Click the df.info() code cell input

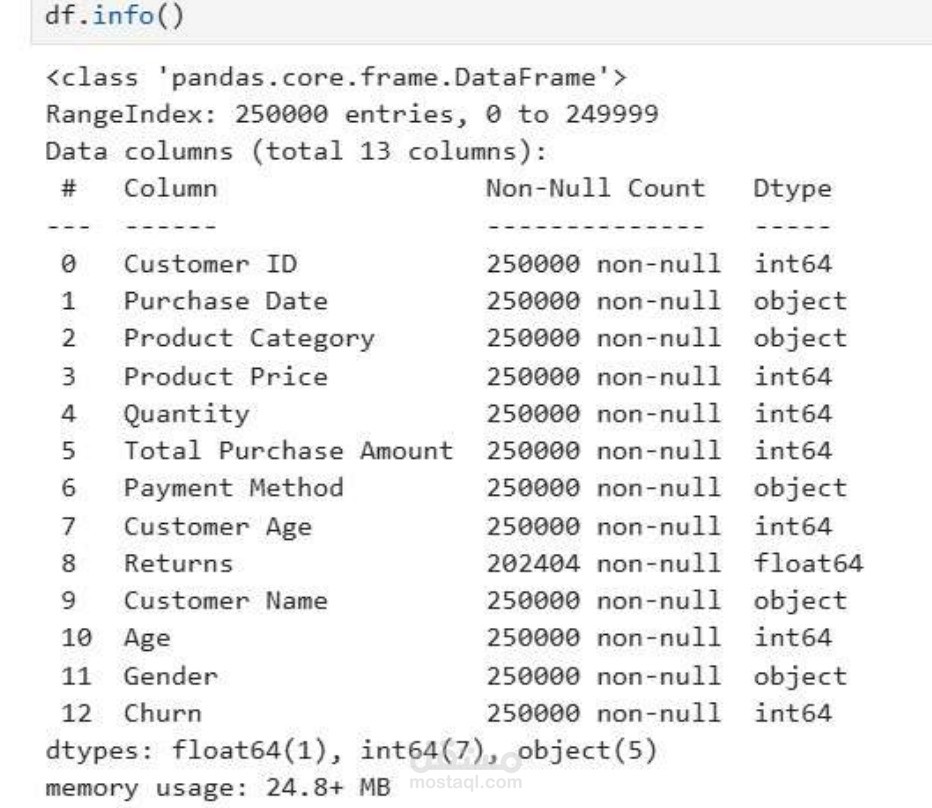[x=481, y=18]
